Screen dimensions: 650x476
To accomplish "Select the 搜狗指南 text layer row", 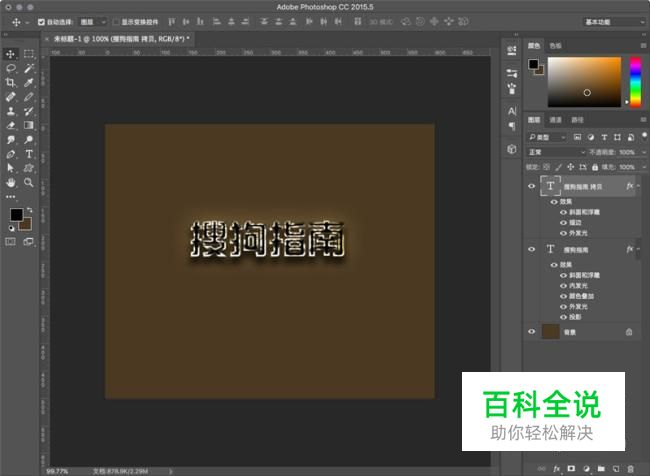I will pos(582,250).
